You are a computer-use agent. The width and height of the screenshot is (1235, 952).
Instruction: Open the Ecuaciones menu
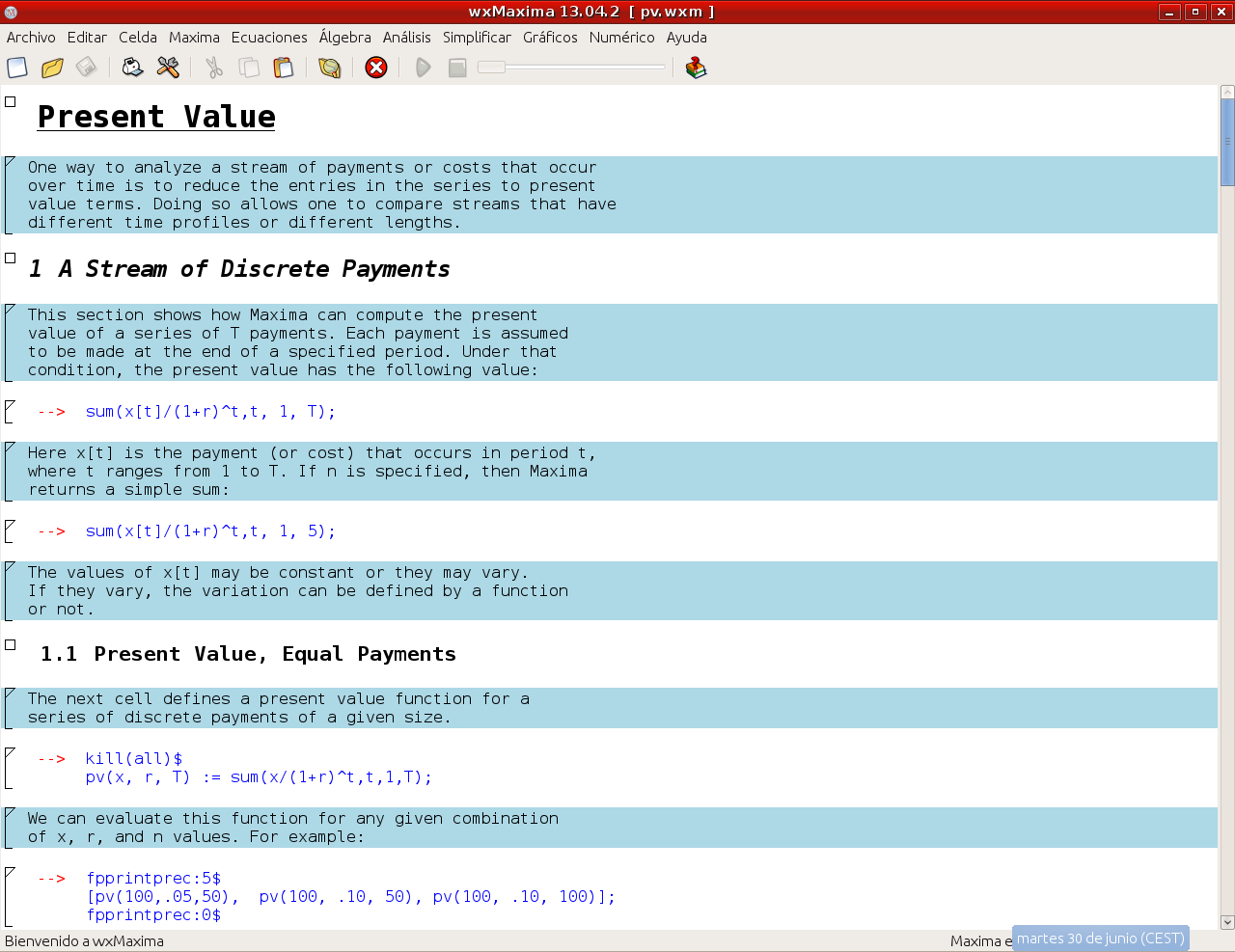point(269,38)
